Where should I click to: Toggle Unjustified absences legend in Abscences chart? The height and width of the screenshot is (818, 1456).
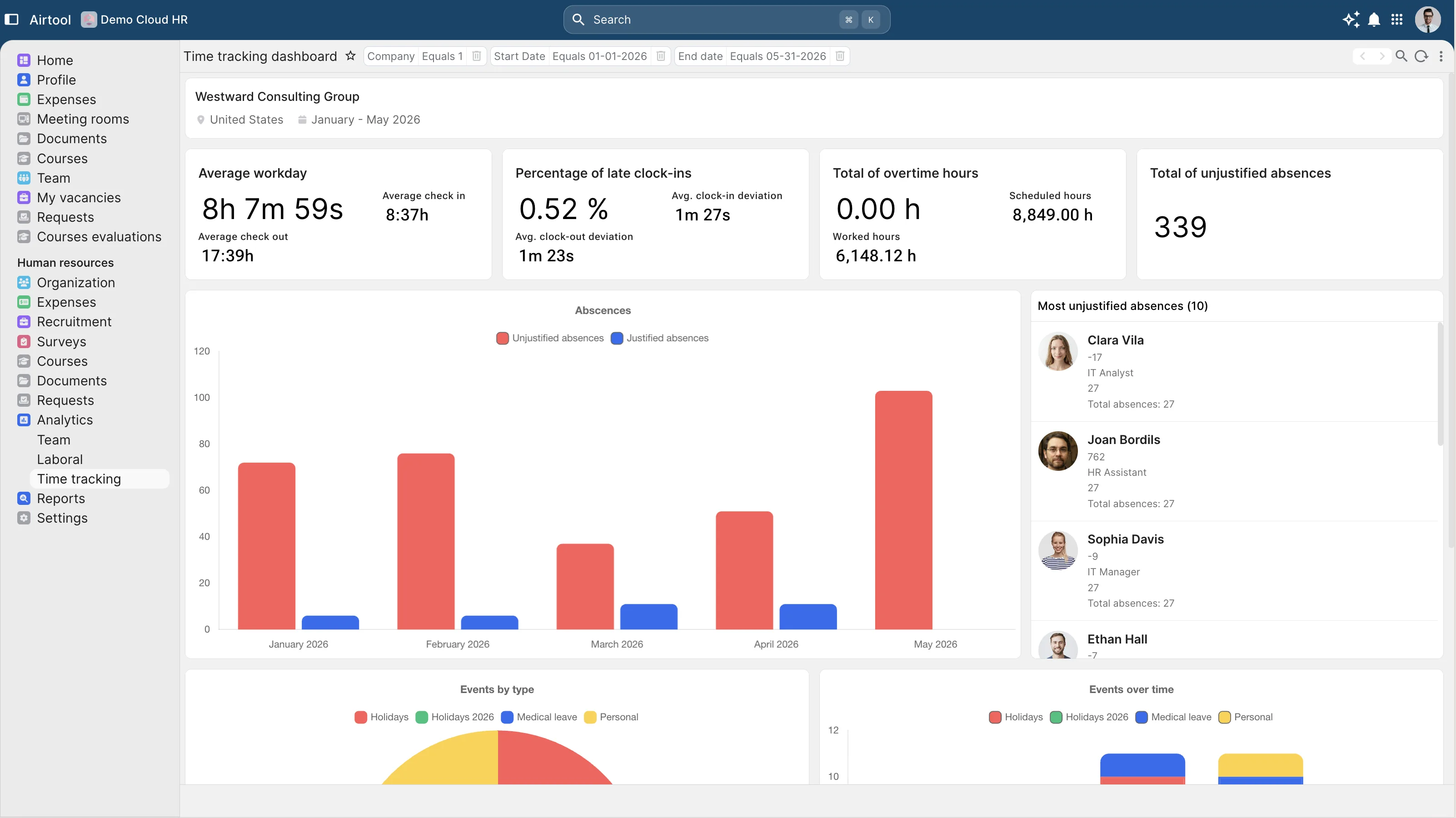click(550, 338)
